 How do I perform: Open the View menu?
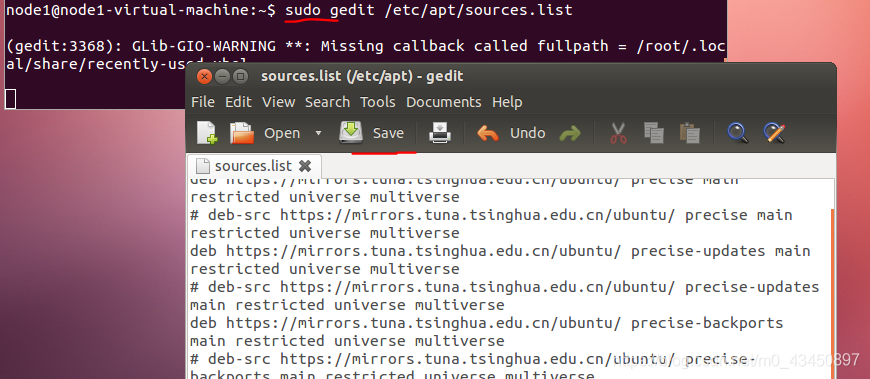279,102
